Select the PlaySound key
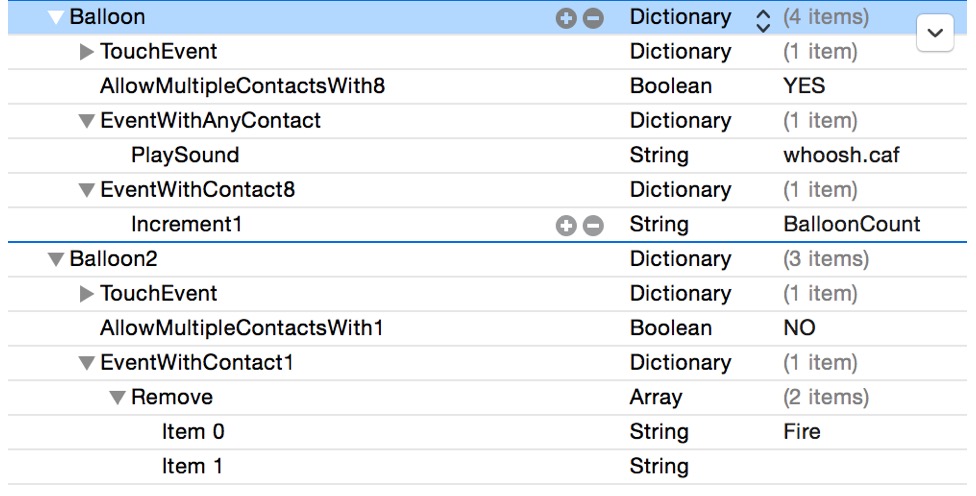The width and height of the screenshot is (976, 496). point(185,155)
